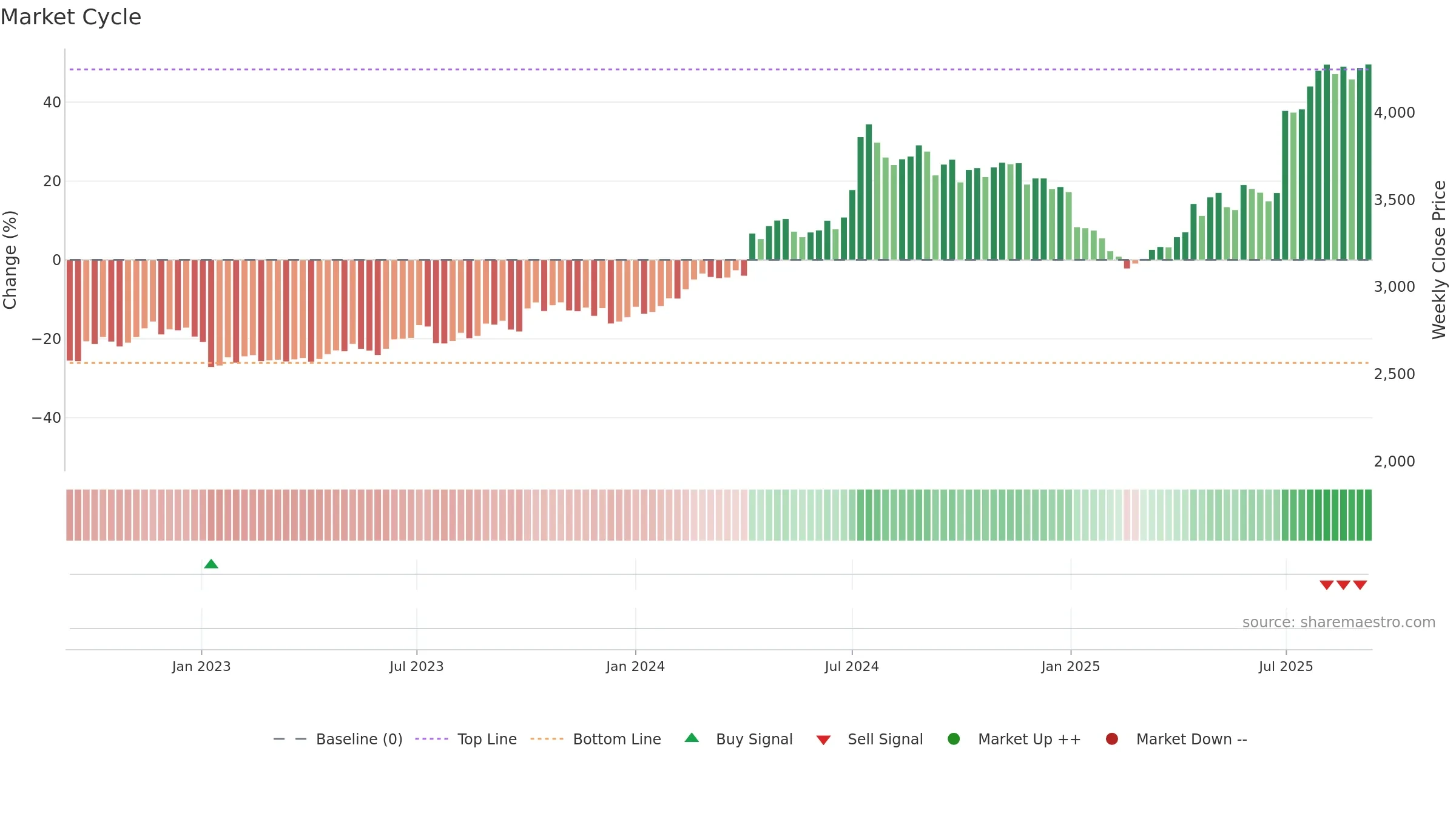Viewport: 1456px width, 819px height.
Task: Click the 0 tick on Change axis
Action: tap(57, 260)
